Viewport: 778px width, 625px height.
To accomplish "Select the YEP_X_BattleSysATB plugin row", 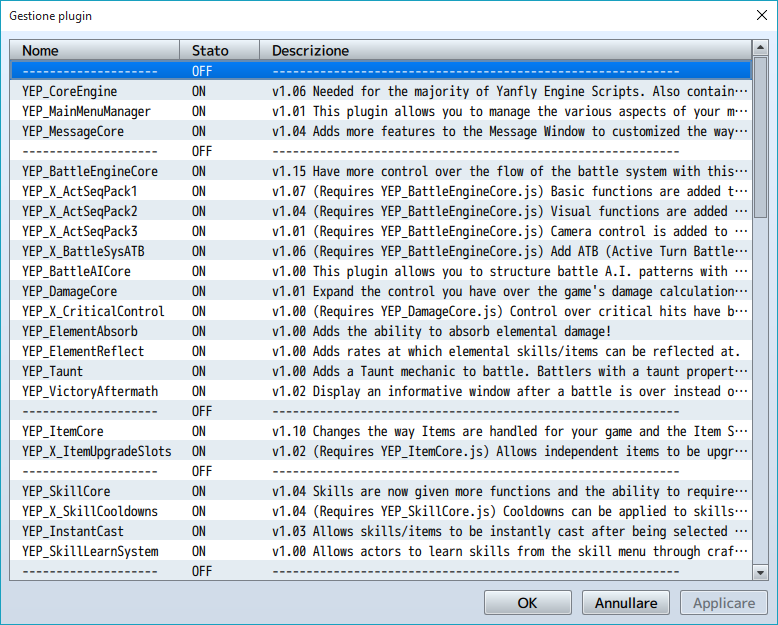I will 381,251.
